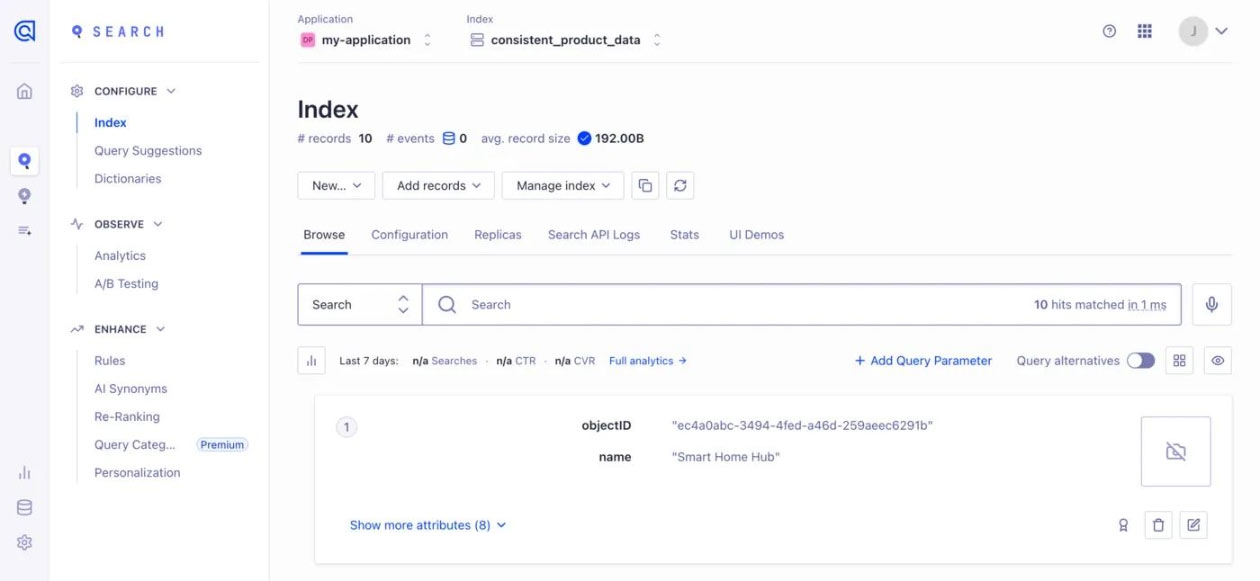Click the home icon in left rail
The image size is (1260, 581).
pos(25,92)
